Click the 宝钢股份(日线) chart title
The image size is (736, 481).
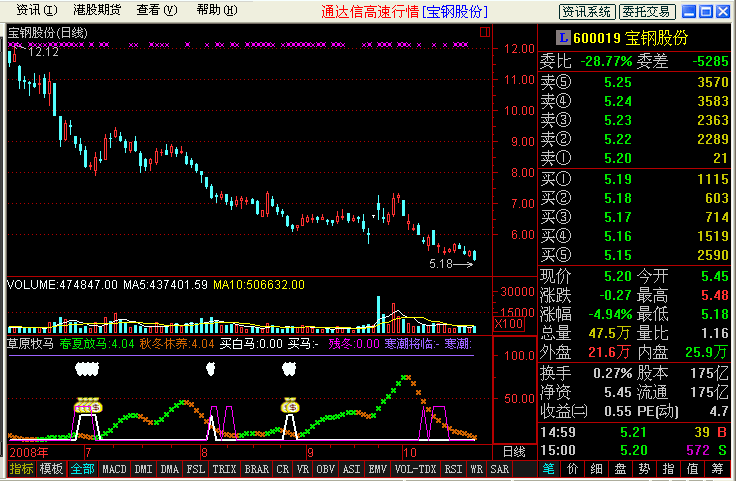click(47, 33)
